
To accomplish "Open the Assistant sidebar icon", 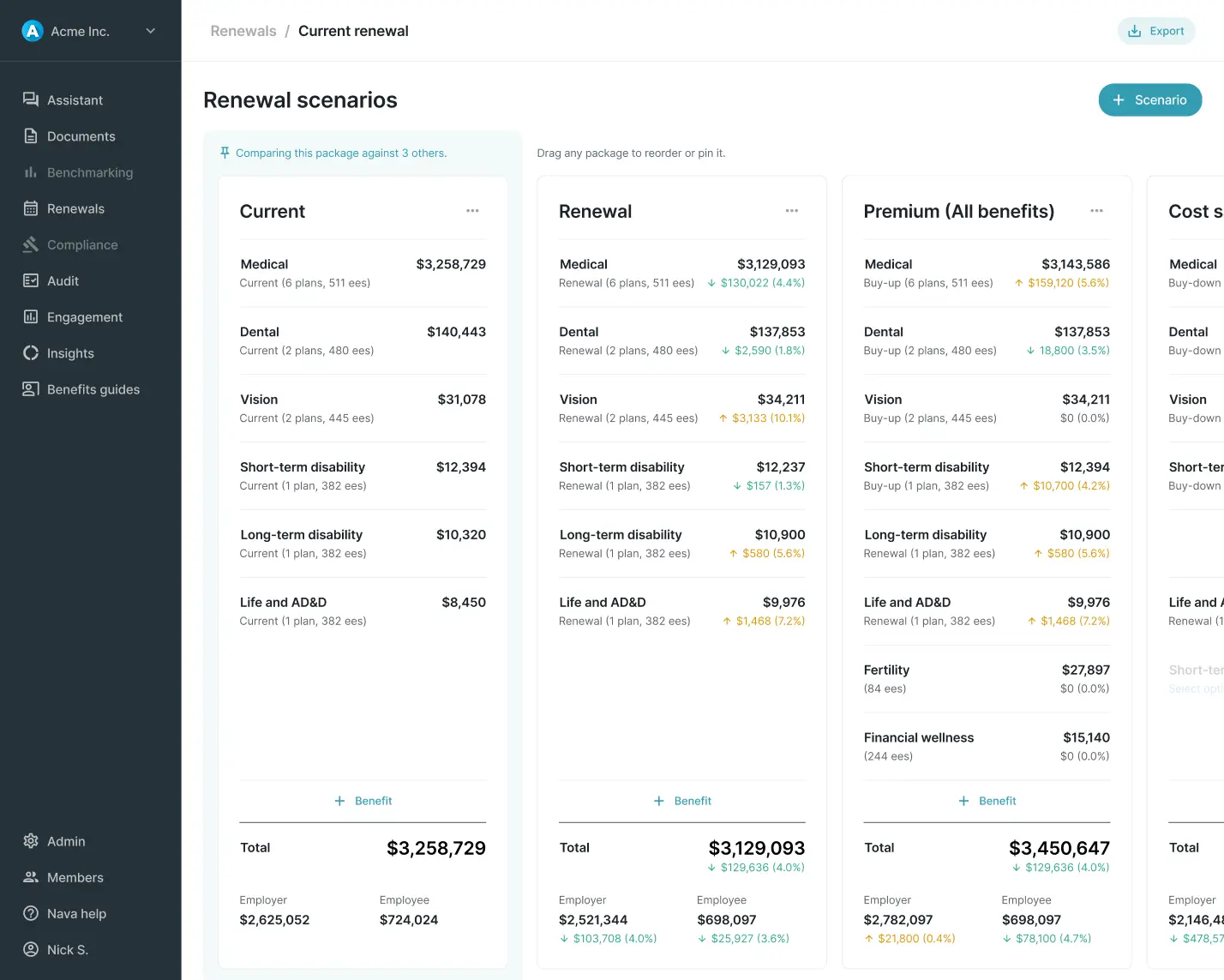I will click(30, 99).
